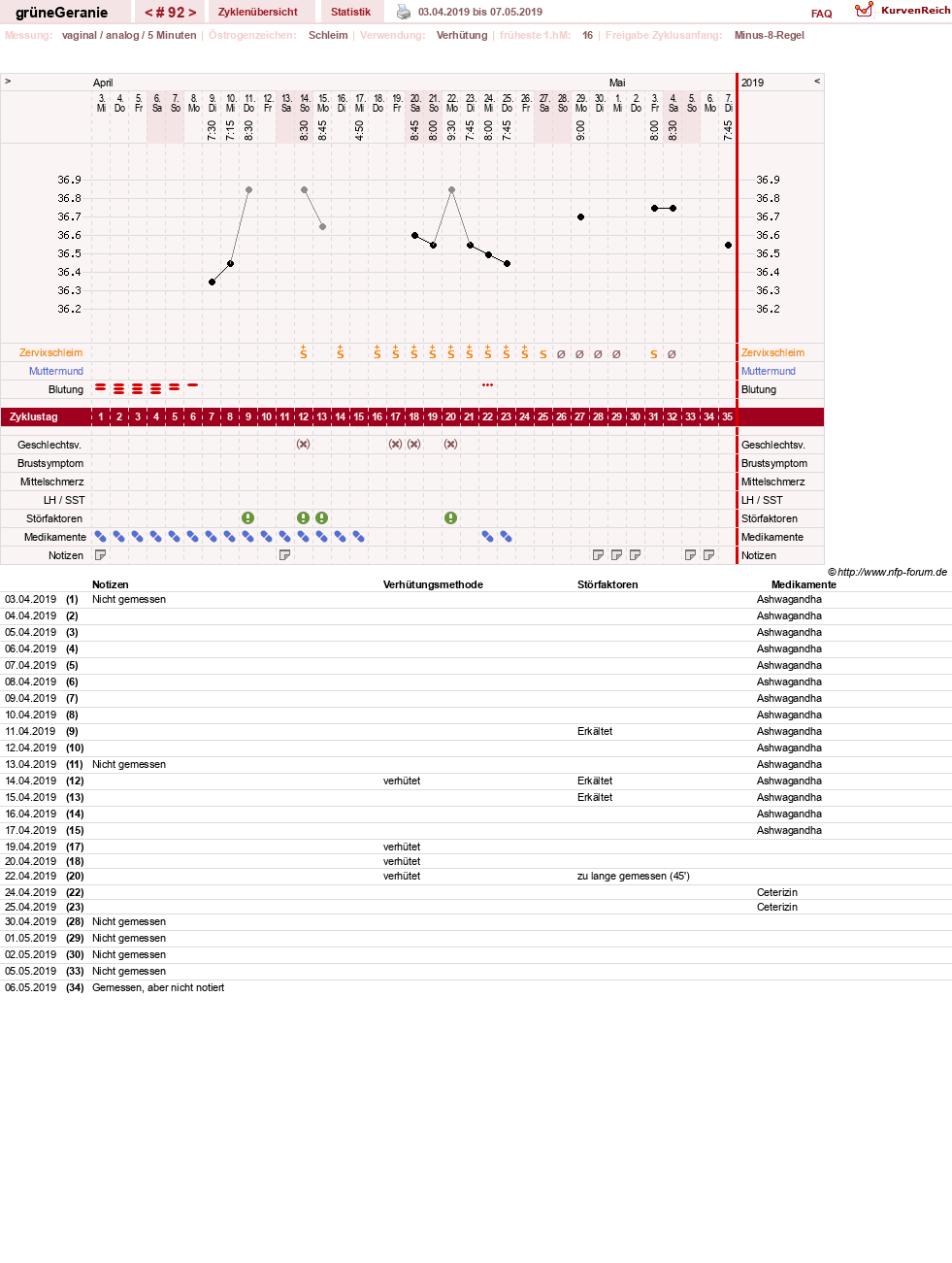Open the note icon on cycle day 30

coord(636,555)
